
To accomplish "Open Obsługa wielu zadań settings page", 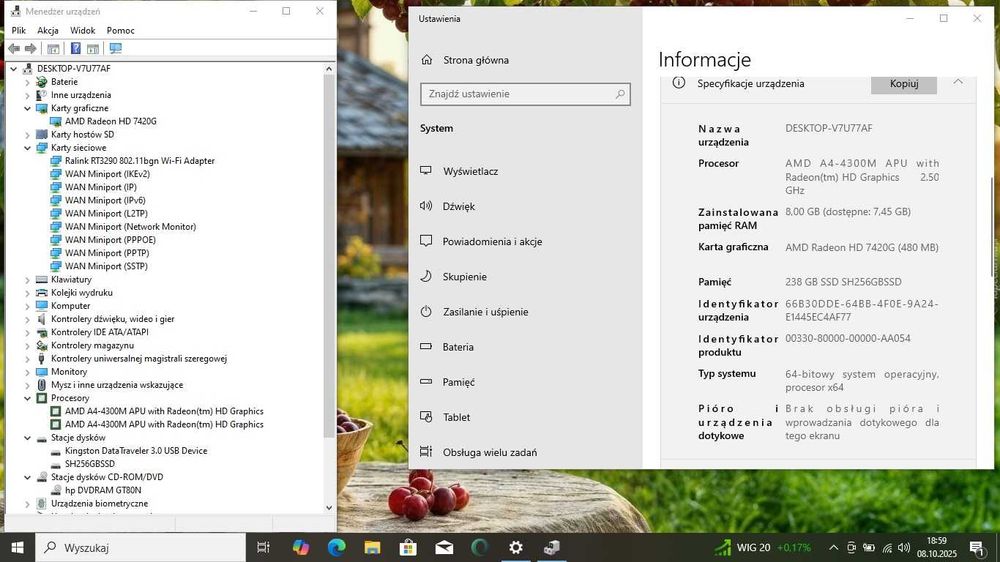I will 490,452.
